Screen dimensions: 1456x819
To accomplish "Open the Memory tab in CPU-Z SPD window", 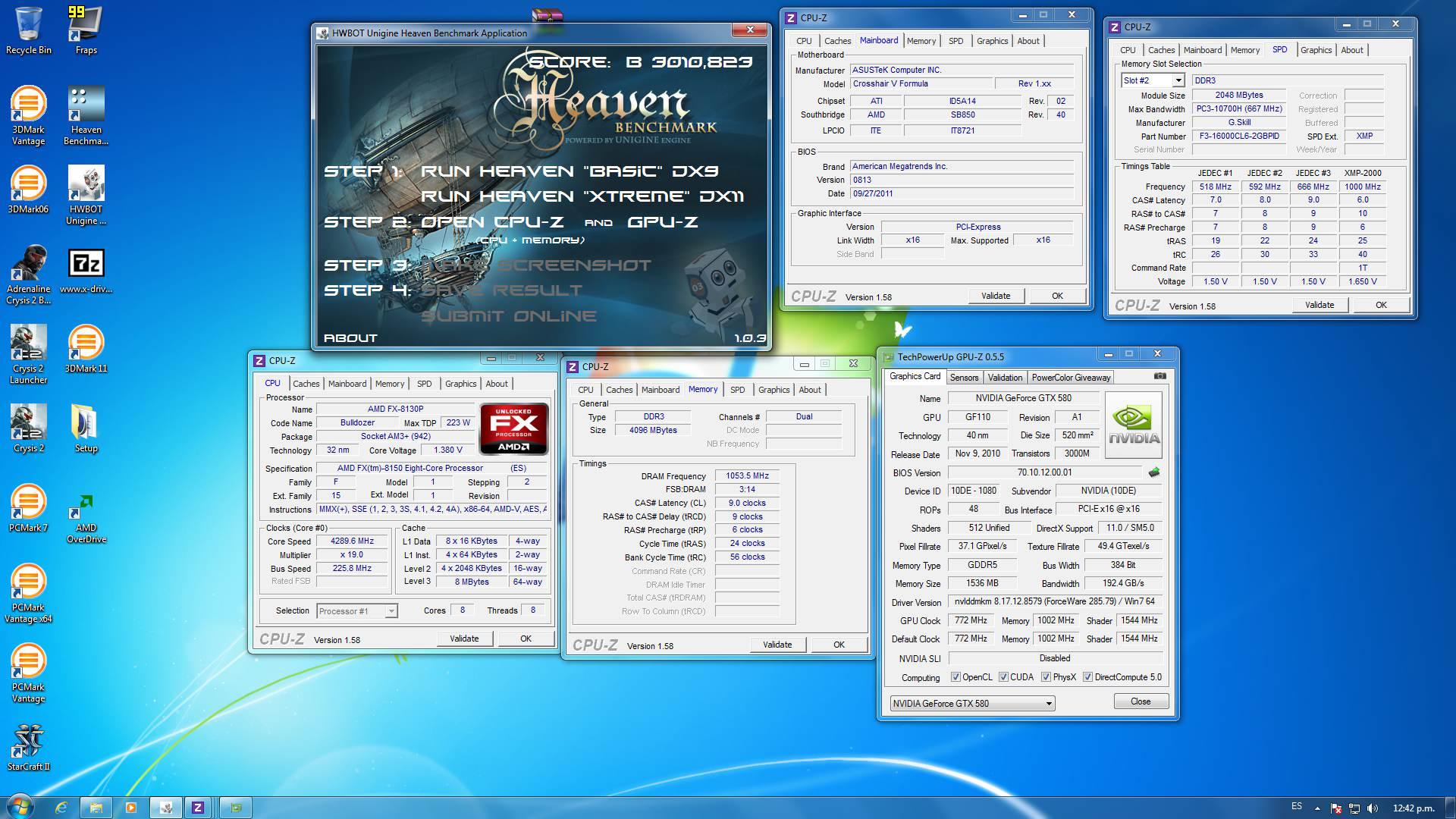I will 1245,50.
